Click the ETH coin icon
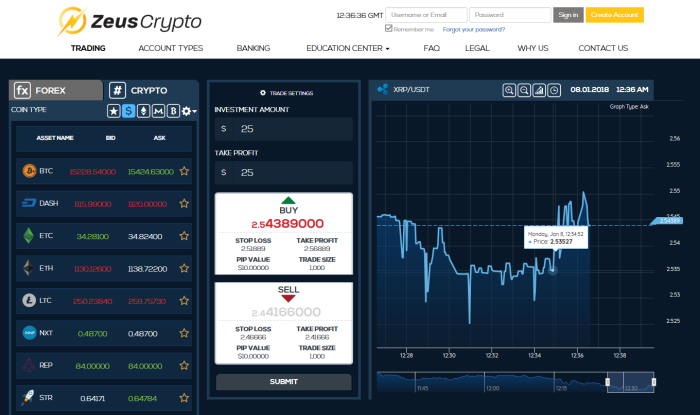The height and width of the screenshot is (415, 700). (x=28, y=268)
